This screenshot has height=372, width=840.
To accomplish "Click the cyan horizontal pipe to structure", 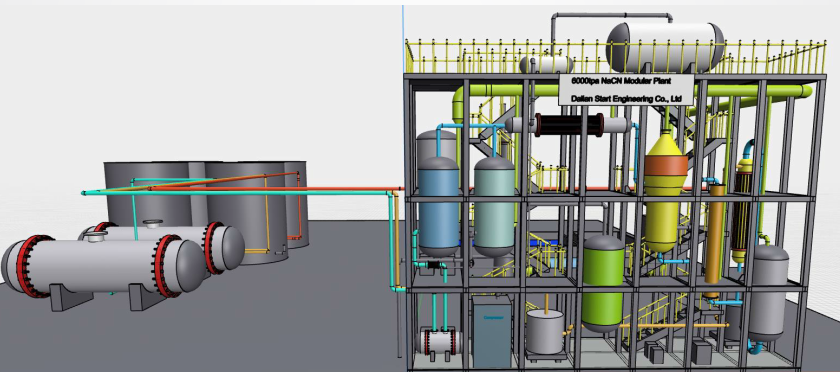I will (x=237, y=192).
